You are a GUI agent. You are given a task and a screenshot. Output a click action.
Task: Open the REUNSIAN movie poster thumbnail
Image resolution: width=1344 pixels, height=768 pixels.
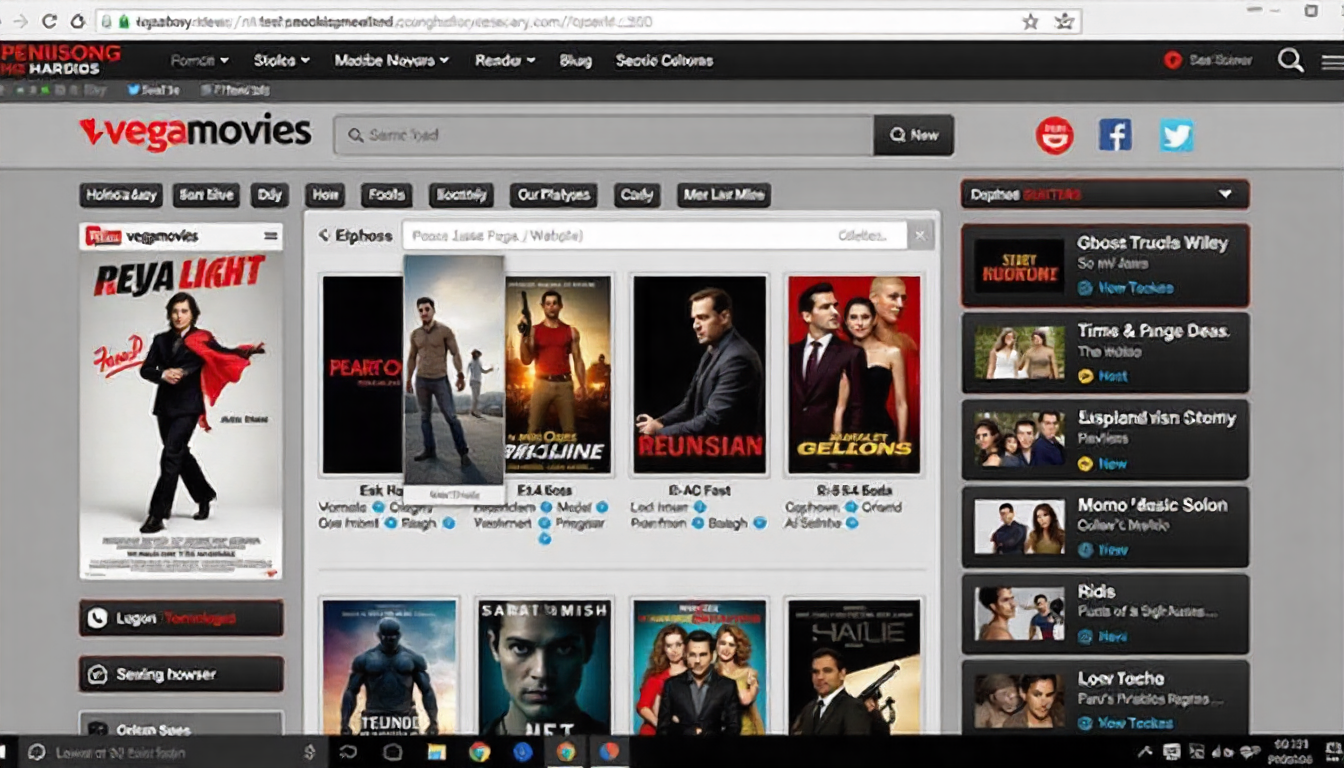(x=700, y=375)
